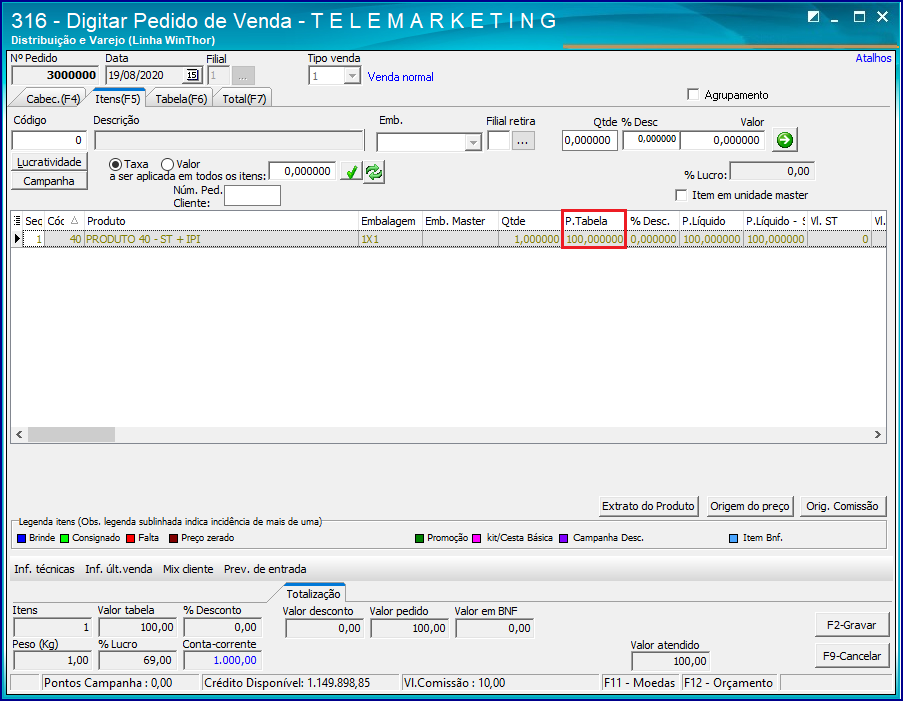Click the purple Campanha Desc. swatch
The width and height of the screenshot is (903, 701).
coord(564,539)
